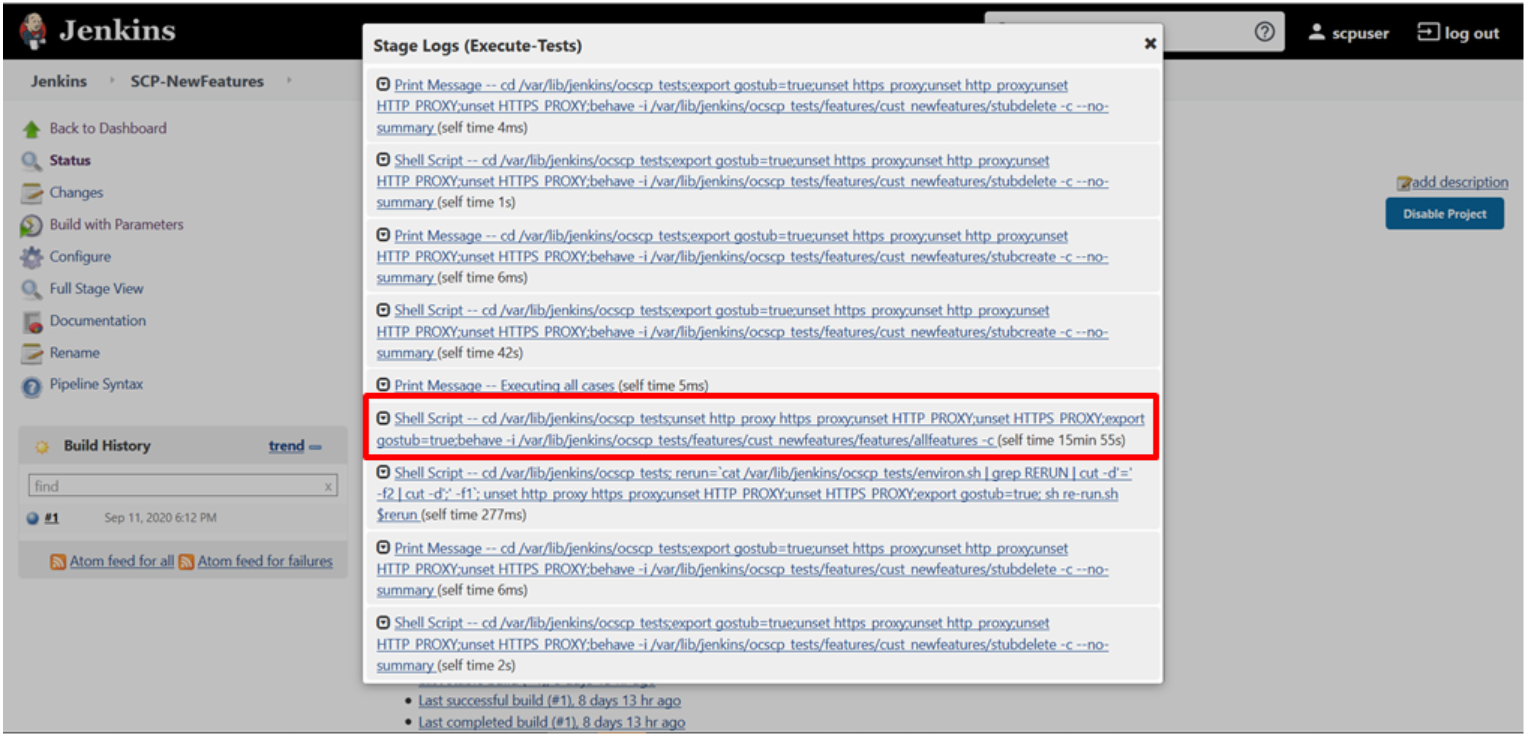Open Pipeline Syntax page
This screenshot has width=1525, height=735.
pyautogui.click(x=96, y=384)
